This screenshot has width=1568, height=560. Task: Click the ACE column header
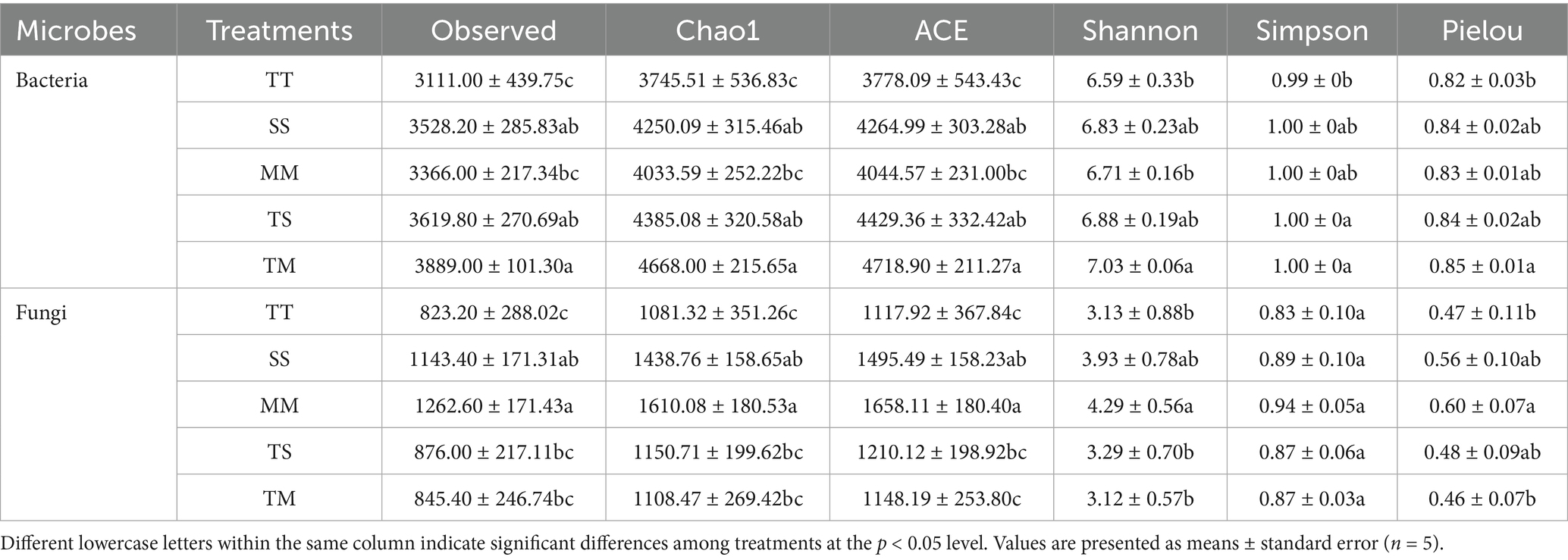click(x=941, y=30)
